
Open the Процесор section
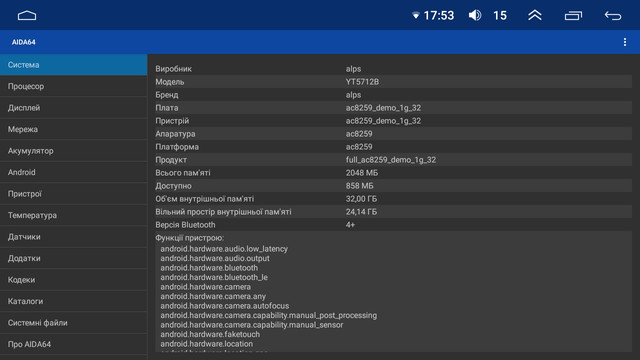tap(73, 86)
